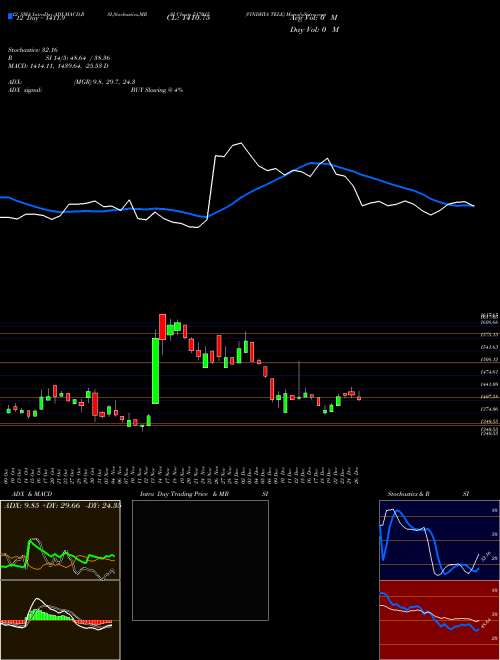Click the 1474.51 price level label
This screenshot has height=660, width=500.
[x=489, y=372]
